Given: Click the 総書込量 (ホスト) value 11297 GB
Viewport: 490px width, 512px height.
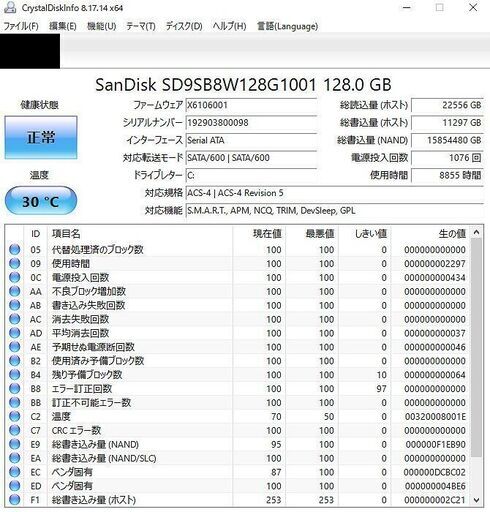Looking at the screenshot, I should point(447,123).
